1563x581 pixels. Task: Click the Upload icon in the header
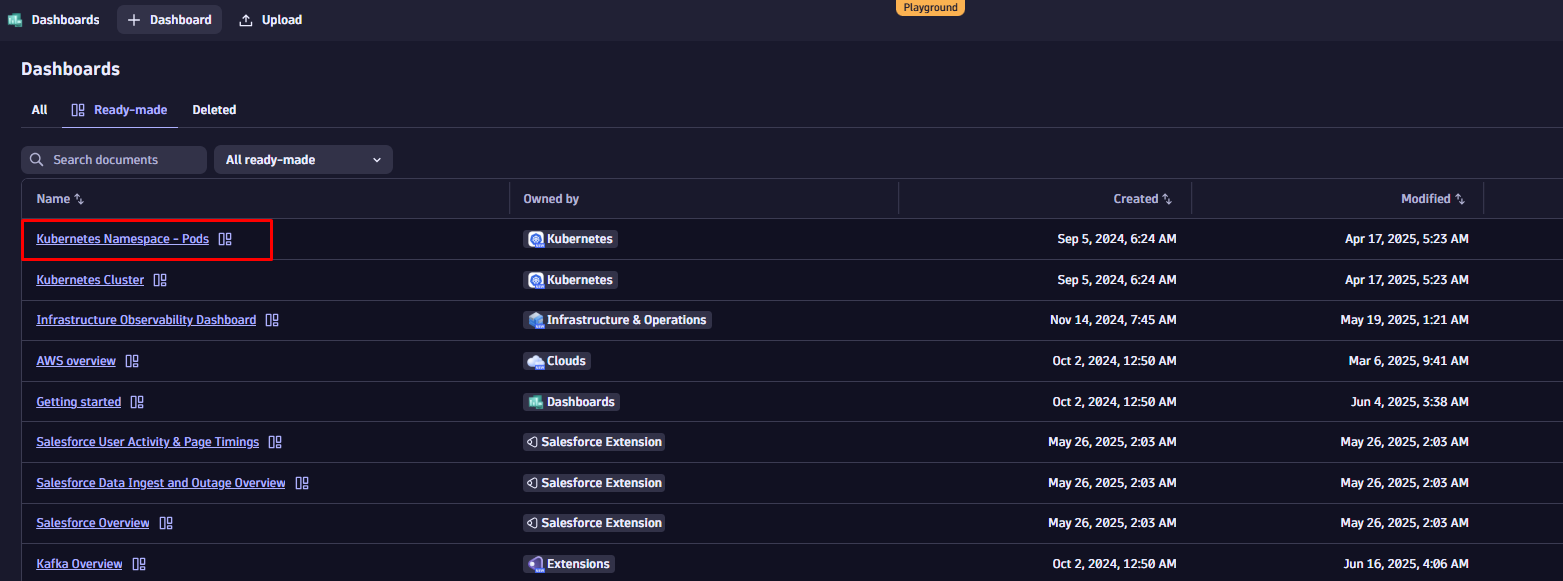(246, 19)
